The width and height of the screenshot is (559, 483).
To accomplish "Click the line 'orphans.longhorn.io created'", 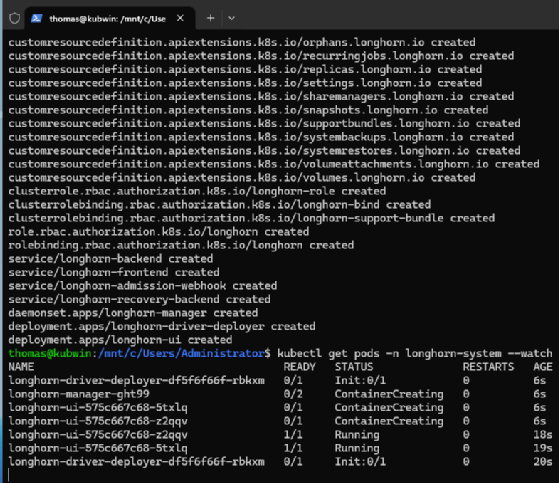I will [242, 42].
